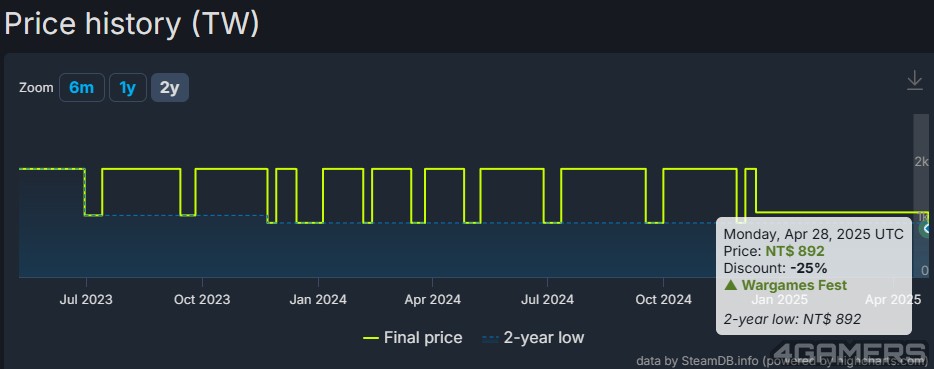
Task: Select the 6m zoom range
Action: click(x=82, y=88)
